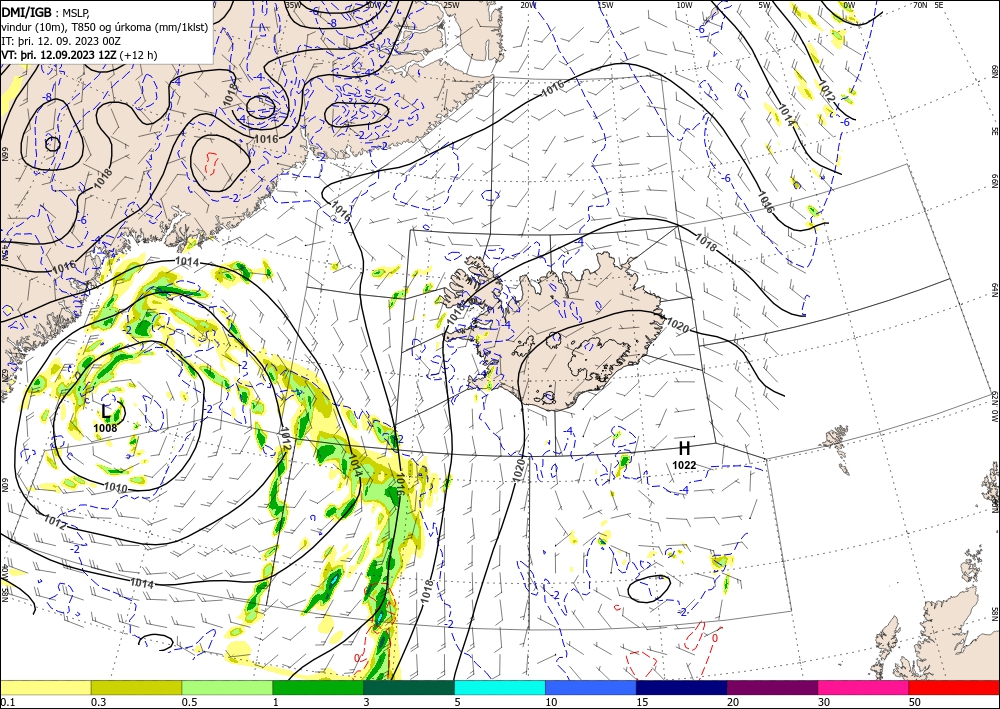Click the '50' legend value label
Screen dimensions: 1000x709
[x=915, y=702]
